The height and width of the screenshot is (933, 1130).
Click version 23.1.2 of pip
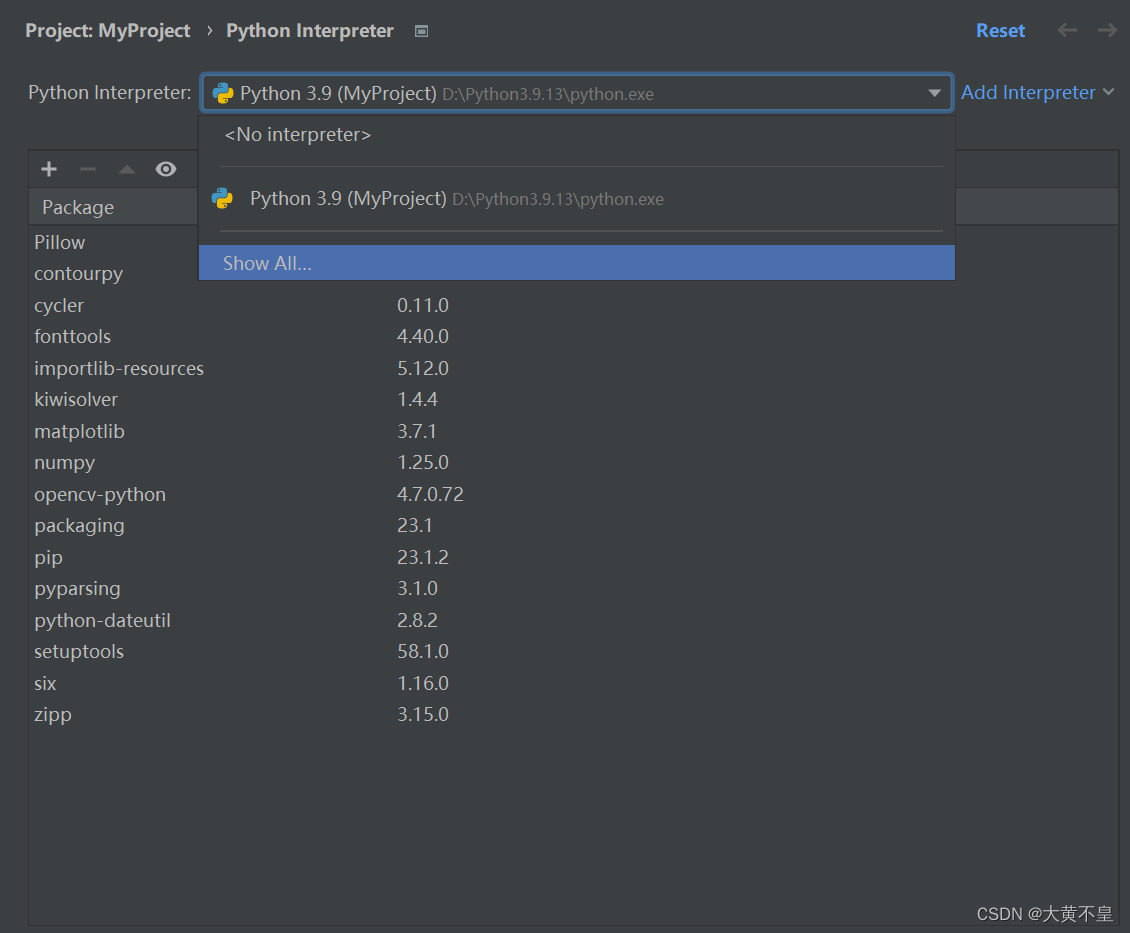[423, 558]
